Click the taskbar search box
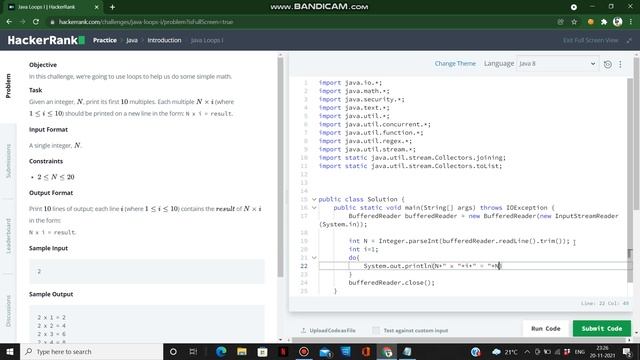 [91, 351]
